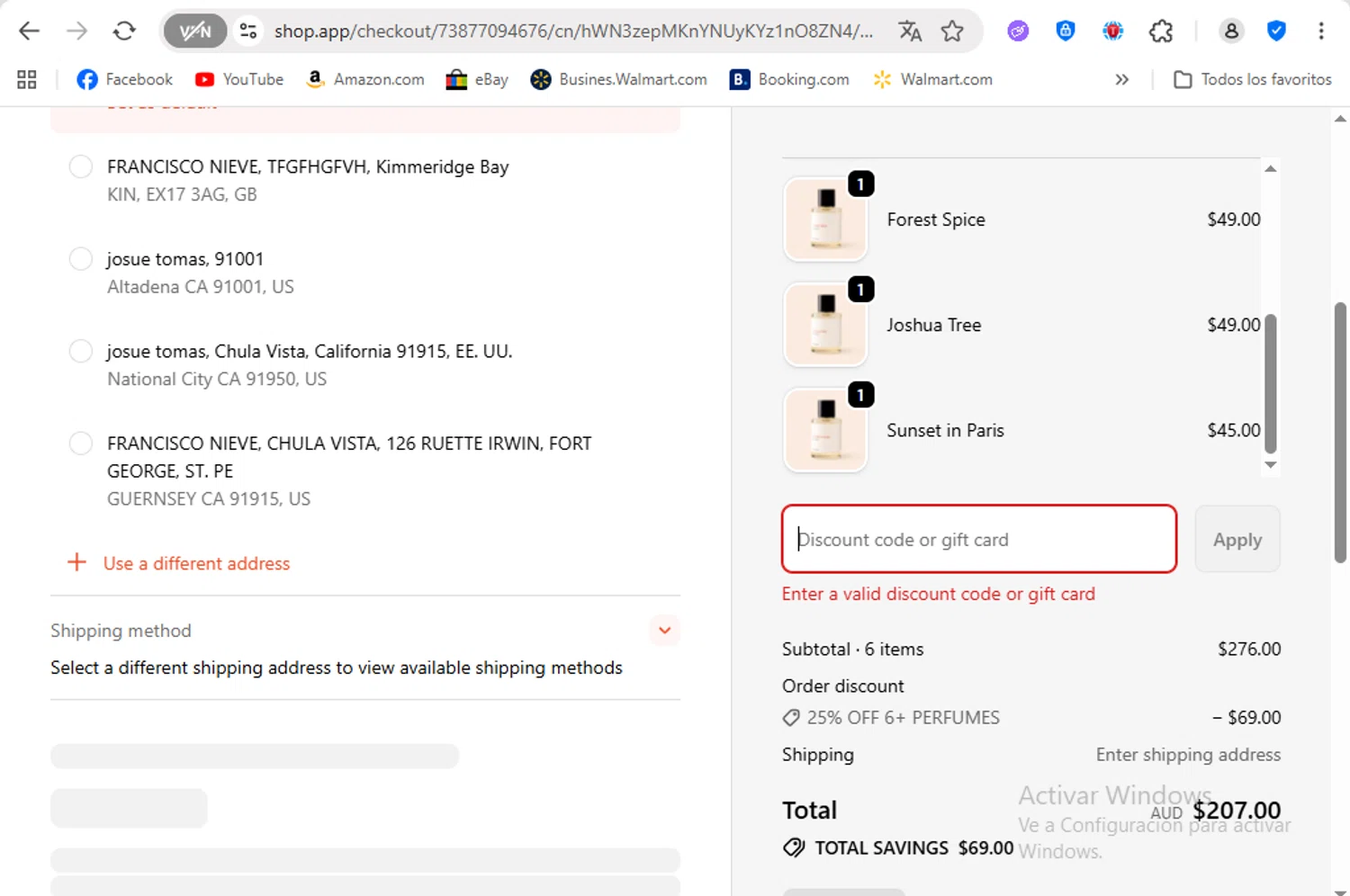Image resolution: width=1350 pixels, height=896 pixels.
Task: Open eBay bookmark
Action: click(x=477, y=79)
